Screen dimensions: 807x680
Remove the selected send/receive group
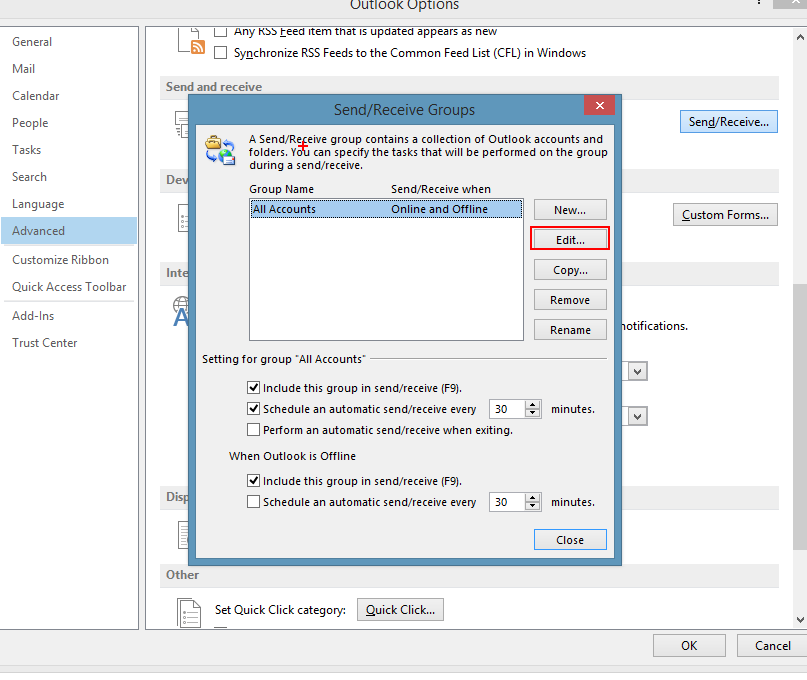pyautogui.click(x=570, y=300)
